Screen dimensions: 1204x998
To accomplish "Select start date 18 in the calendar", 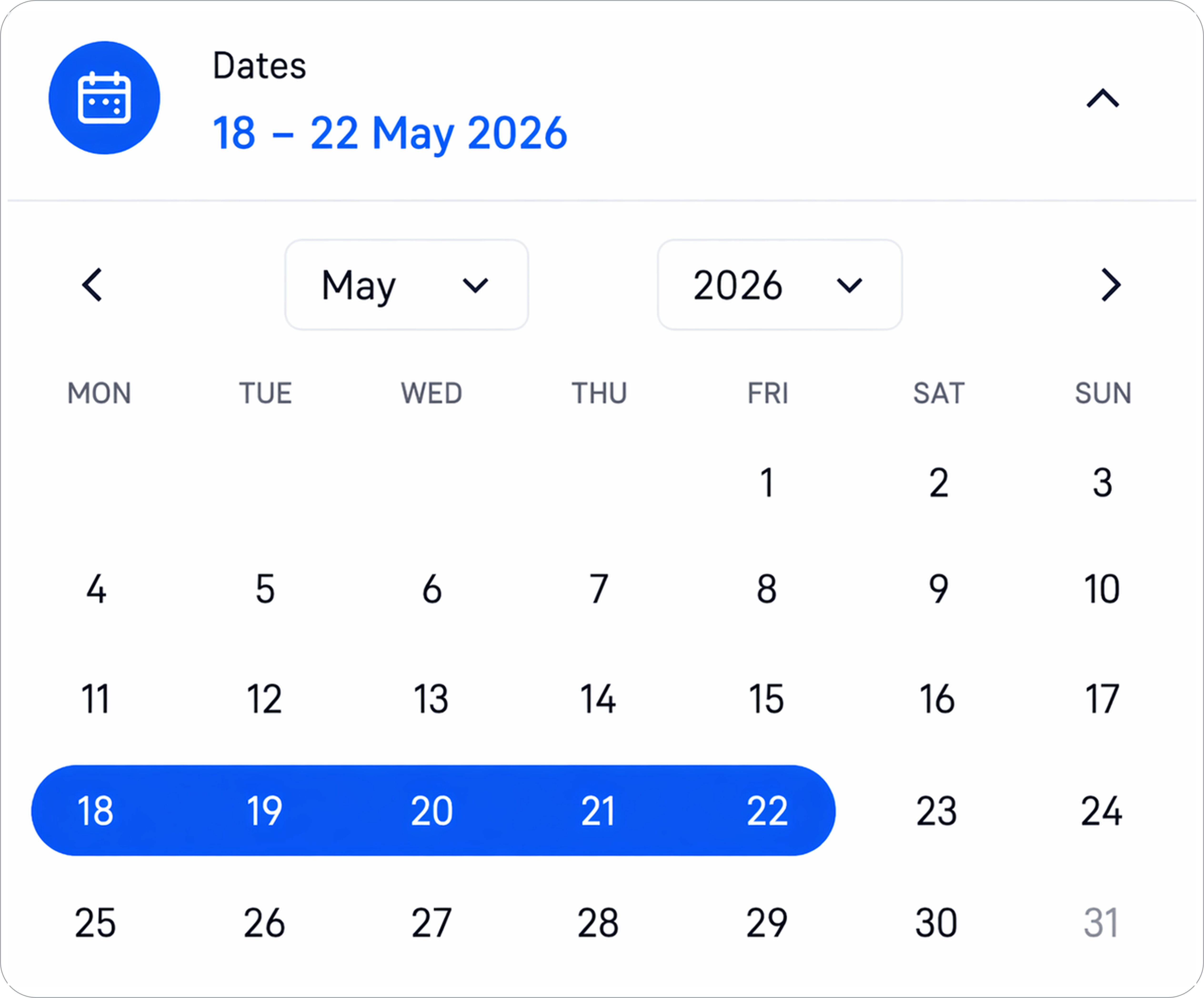I will (95, 811).
